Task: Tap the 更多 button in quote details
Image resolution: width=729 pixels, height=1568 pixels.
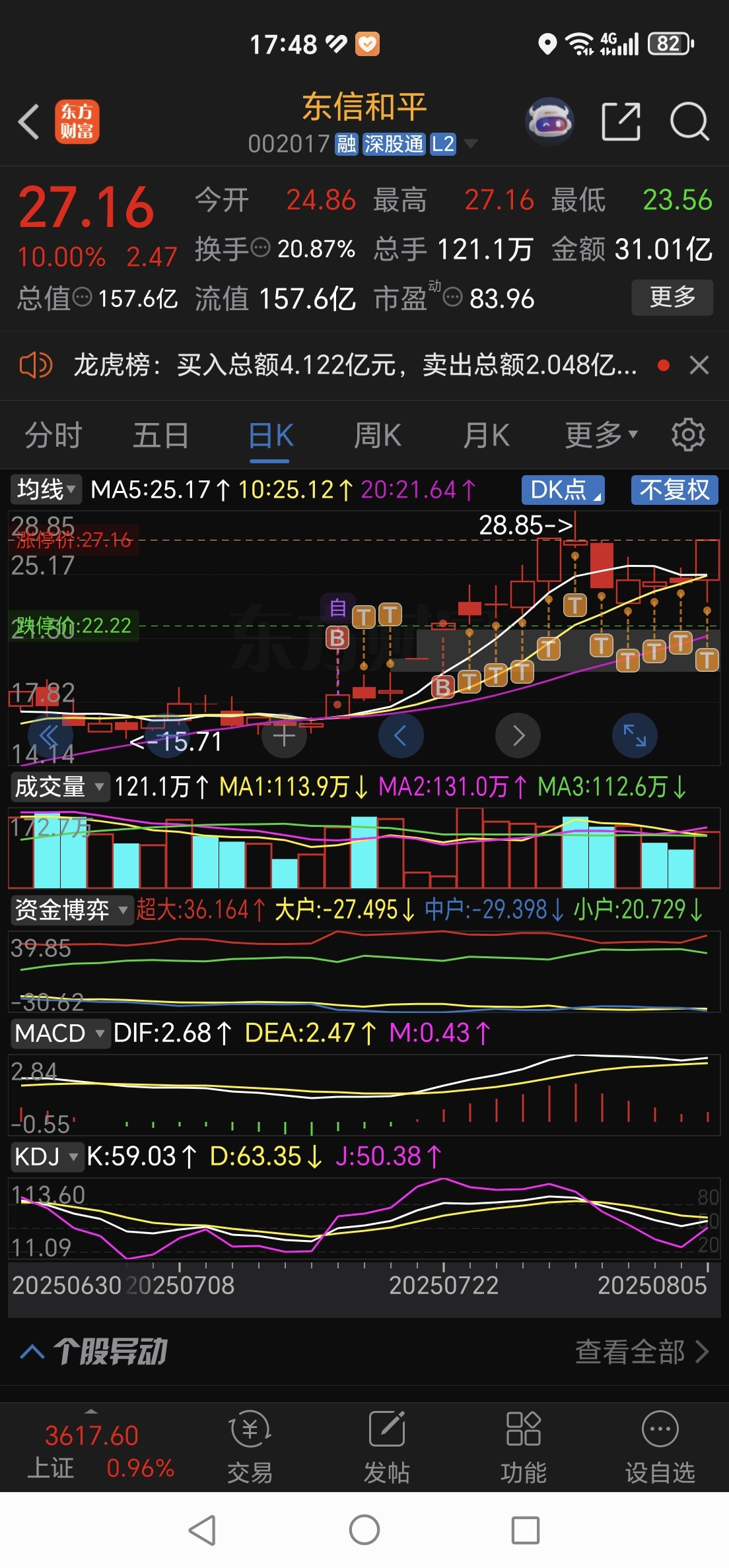Action: click(672, 297)
